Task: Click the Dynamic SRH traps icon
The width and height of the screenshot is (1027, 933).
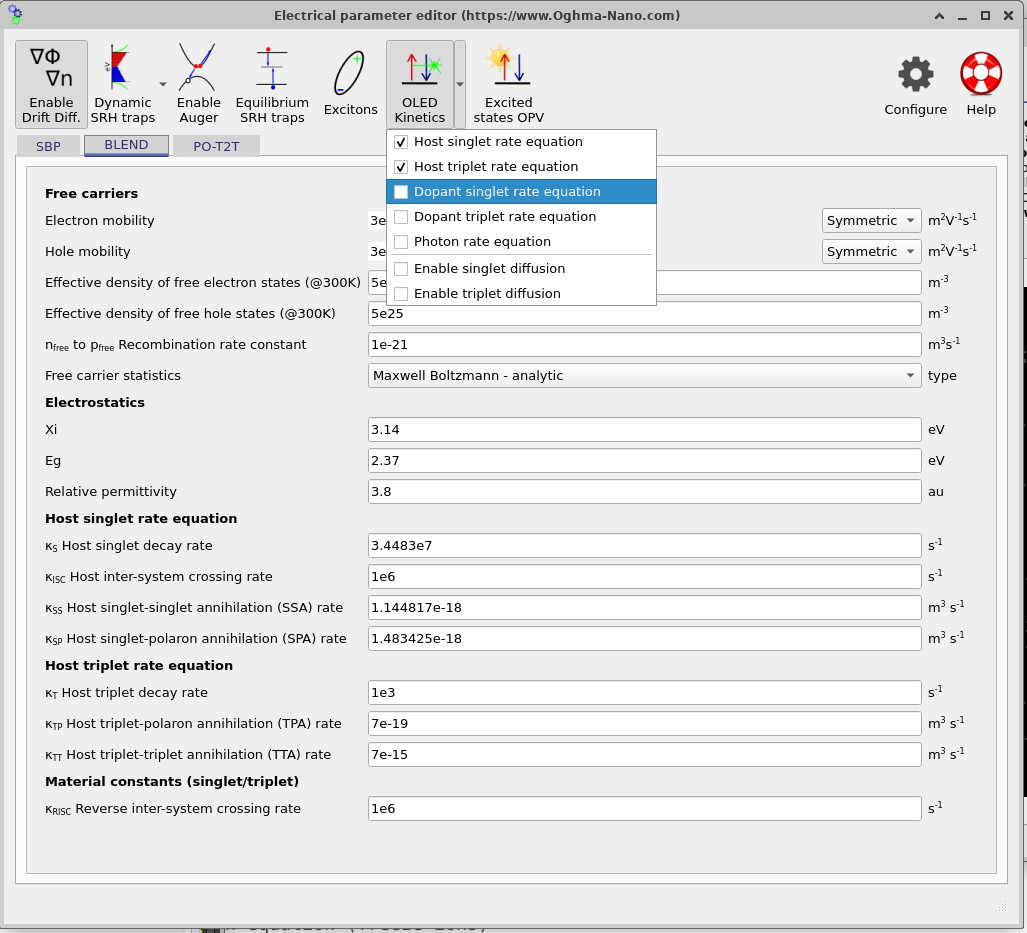Action: (122, 84)
